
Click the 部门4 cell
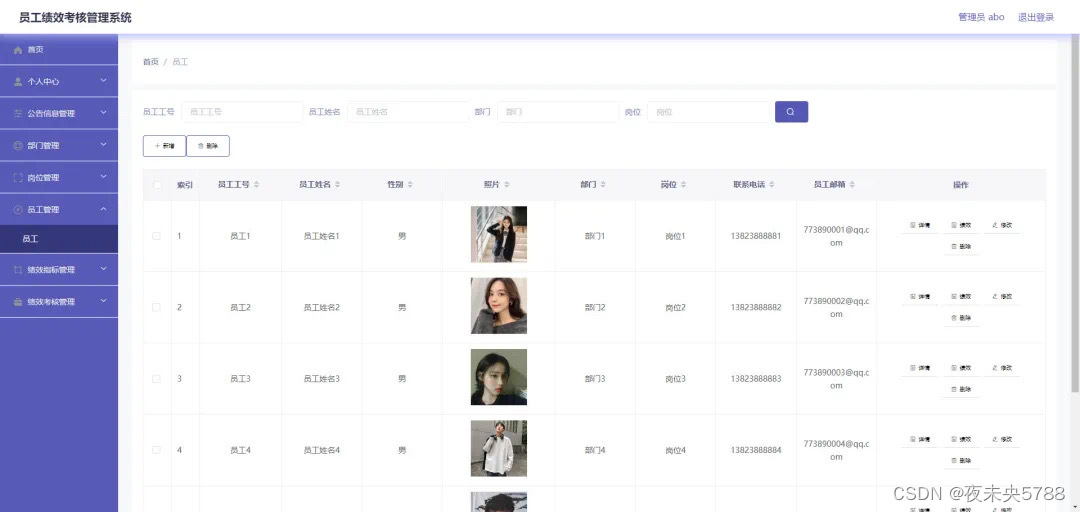pos(594,451)
